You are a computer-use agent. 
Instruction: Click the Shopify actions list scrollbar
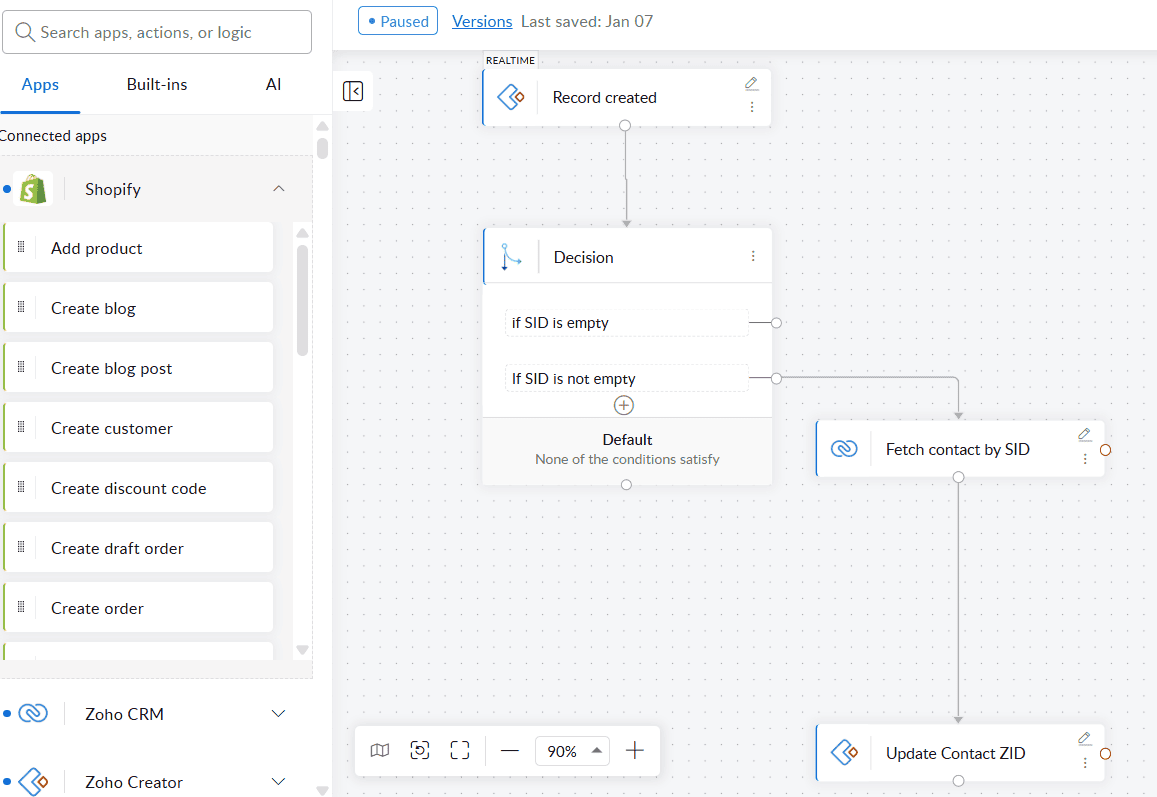point(302,300)
